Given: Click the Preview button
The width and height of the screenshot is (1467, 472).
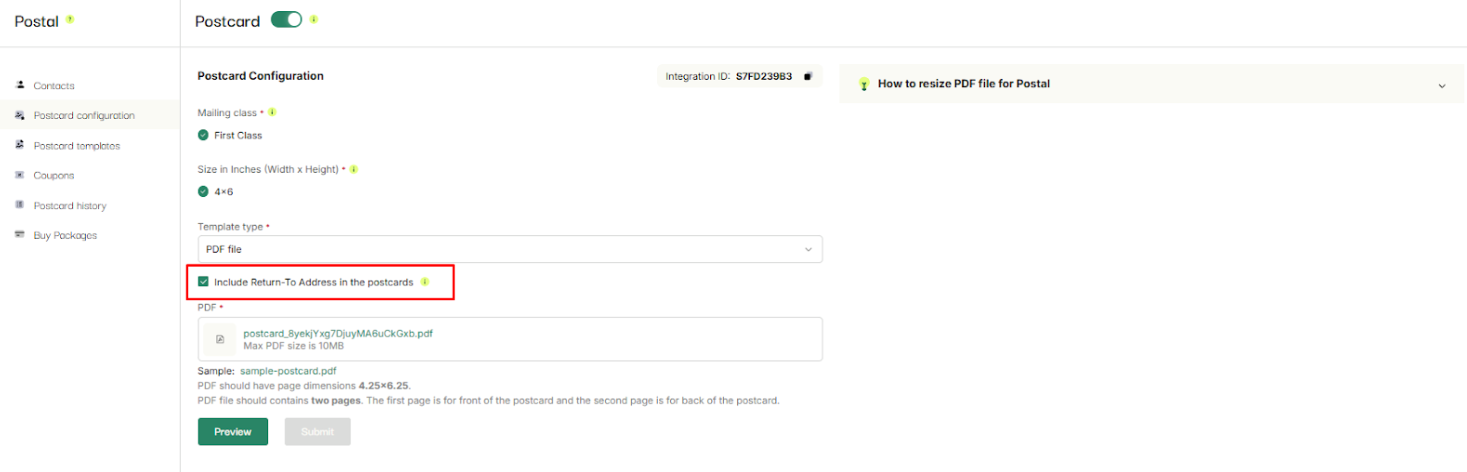Looking at the screenshot, I should point(233,432).
